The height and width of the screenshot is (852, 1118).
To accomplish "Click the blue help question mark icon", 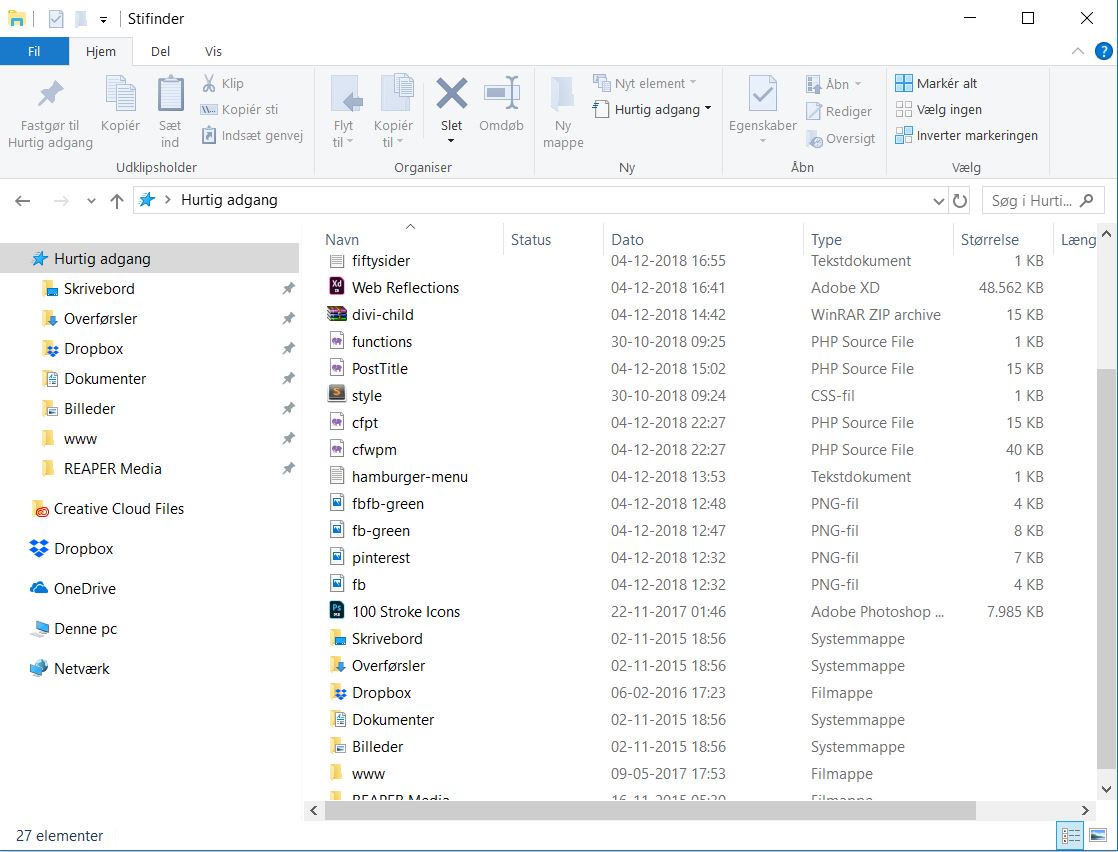I will [1103, 51].
